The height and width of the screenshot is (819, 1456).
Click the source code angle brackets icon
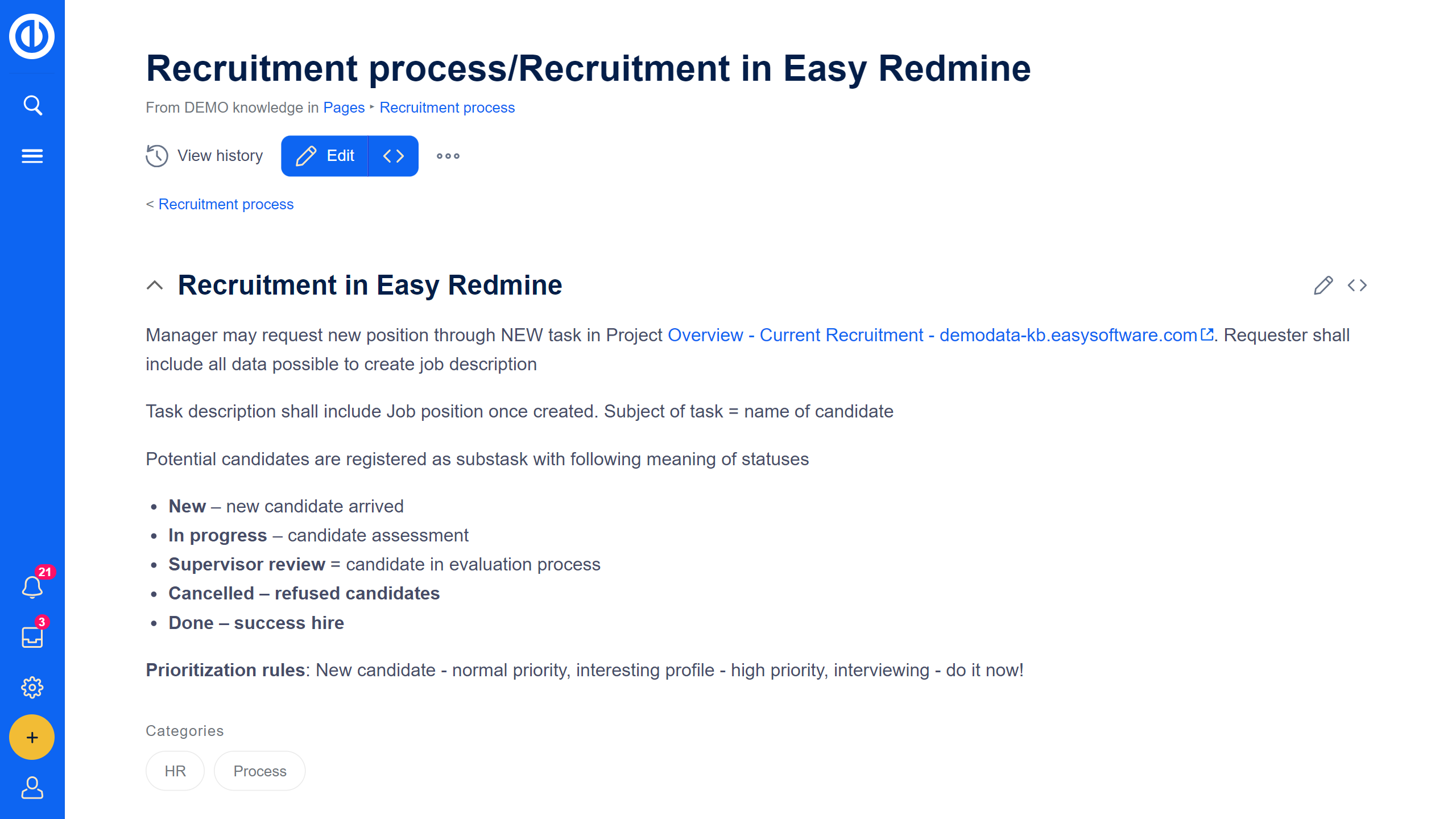(x=394, y=156)
